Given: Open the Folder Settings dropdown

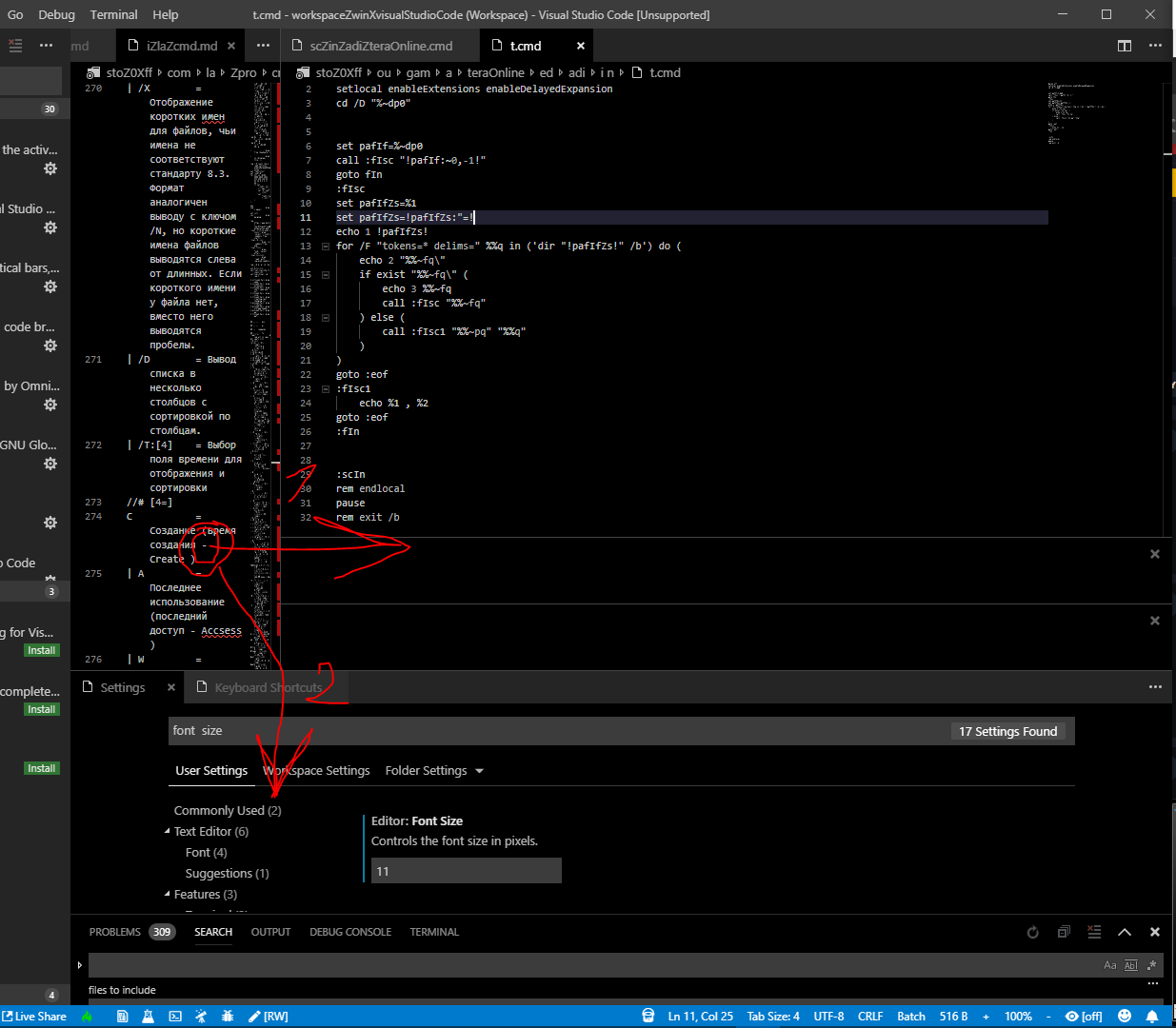Looking at the screenshot, I should [x=434, y=770].
